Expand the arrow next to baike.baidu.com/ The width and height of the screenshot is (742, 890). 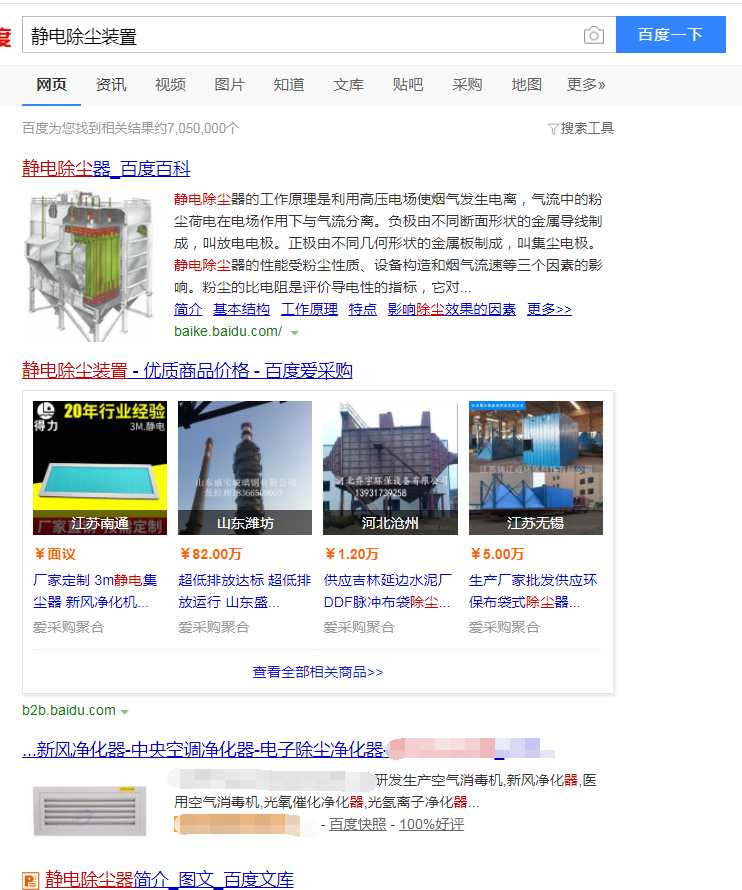[x=295, y=333]
